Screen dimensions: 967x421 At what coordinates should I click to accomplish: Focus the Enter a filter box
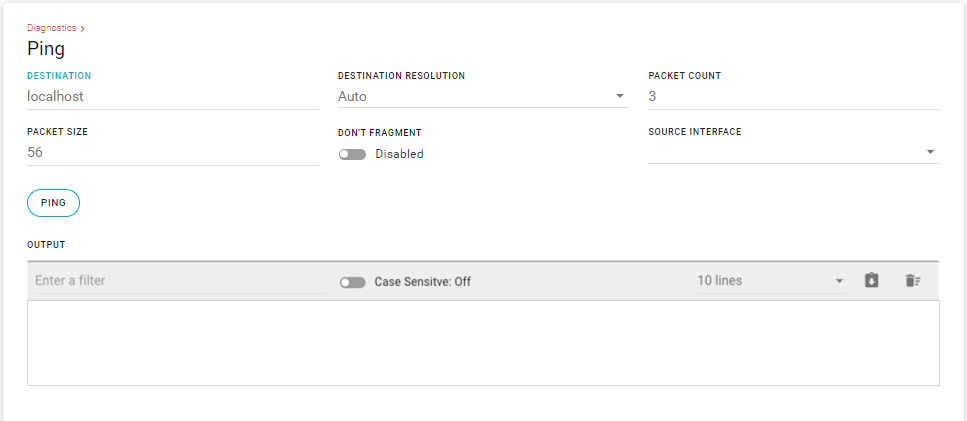tap(181, 281)
